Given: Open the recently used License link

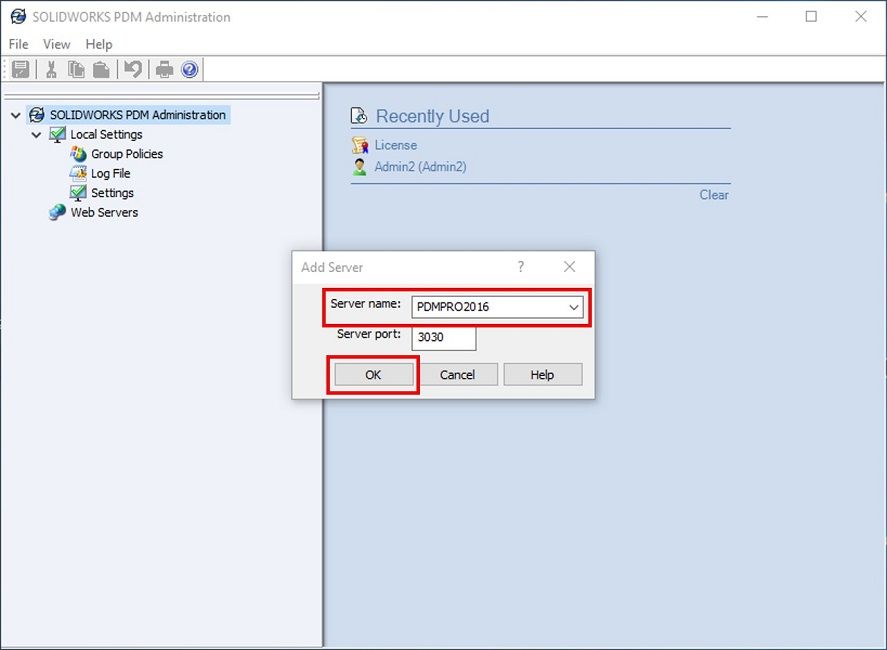Looking at the screenshot, I should pos(395,145).
